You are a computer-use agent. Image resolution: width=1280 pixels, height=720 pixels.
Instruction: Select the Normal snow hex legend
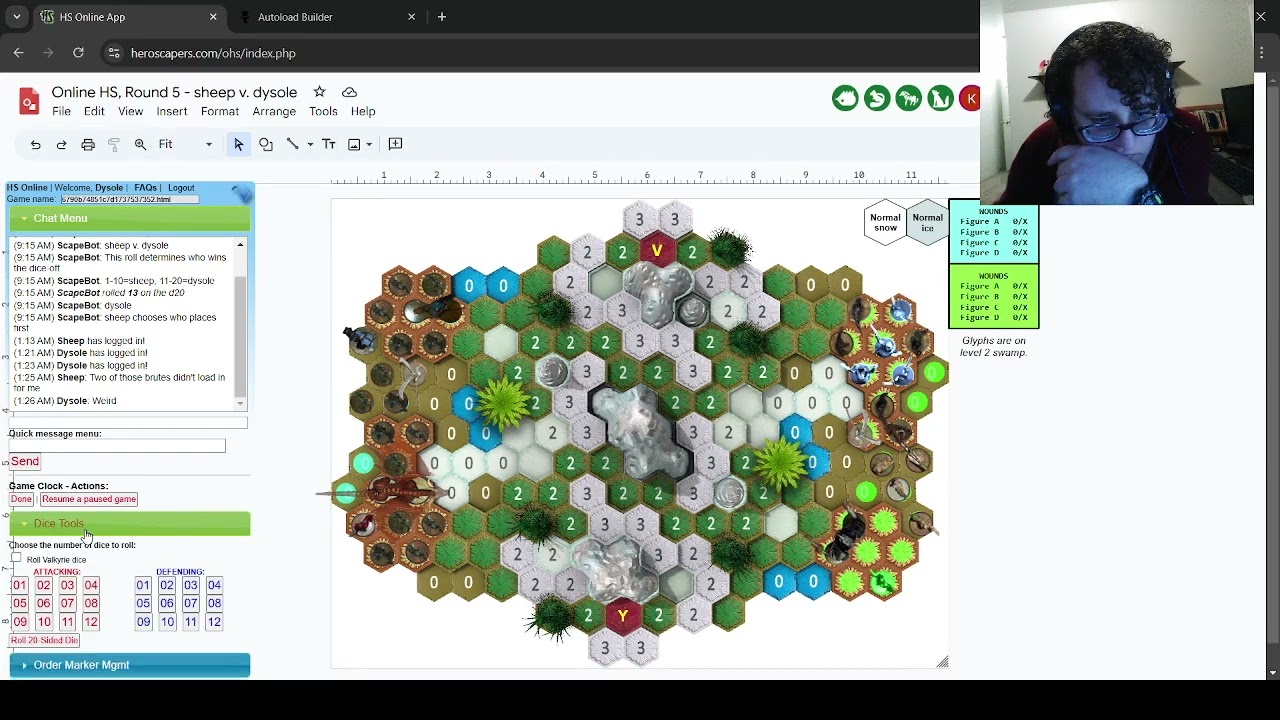pos(885,222)
